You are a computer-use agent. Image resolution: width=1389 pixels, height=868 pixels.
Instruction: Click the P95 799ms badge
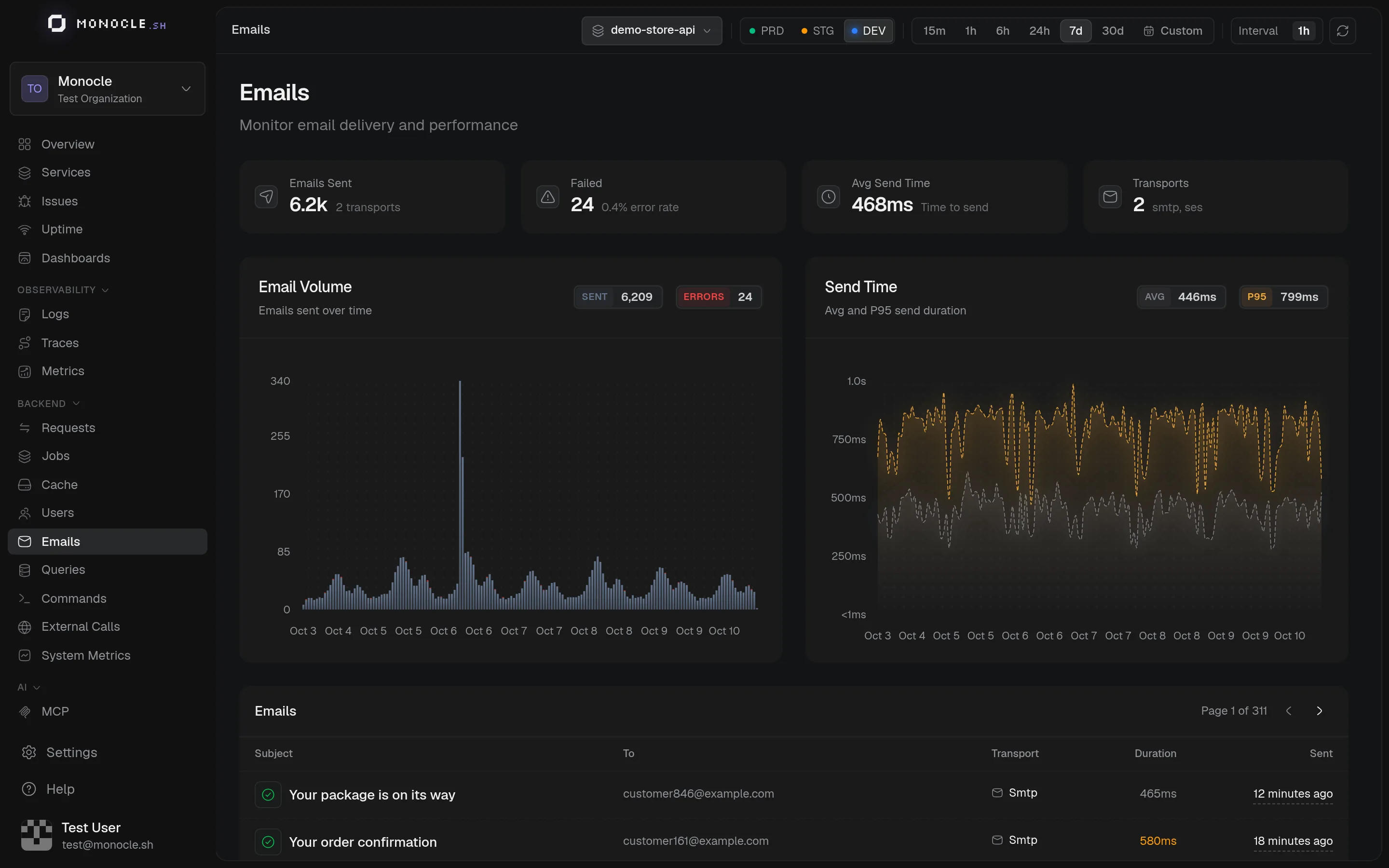pyautogui.click(x=1283, y=297)
